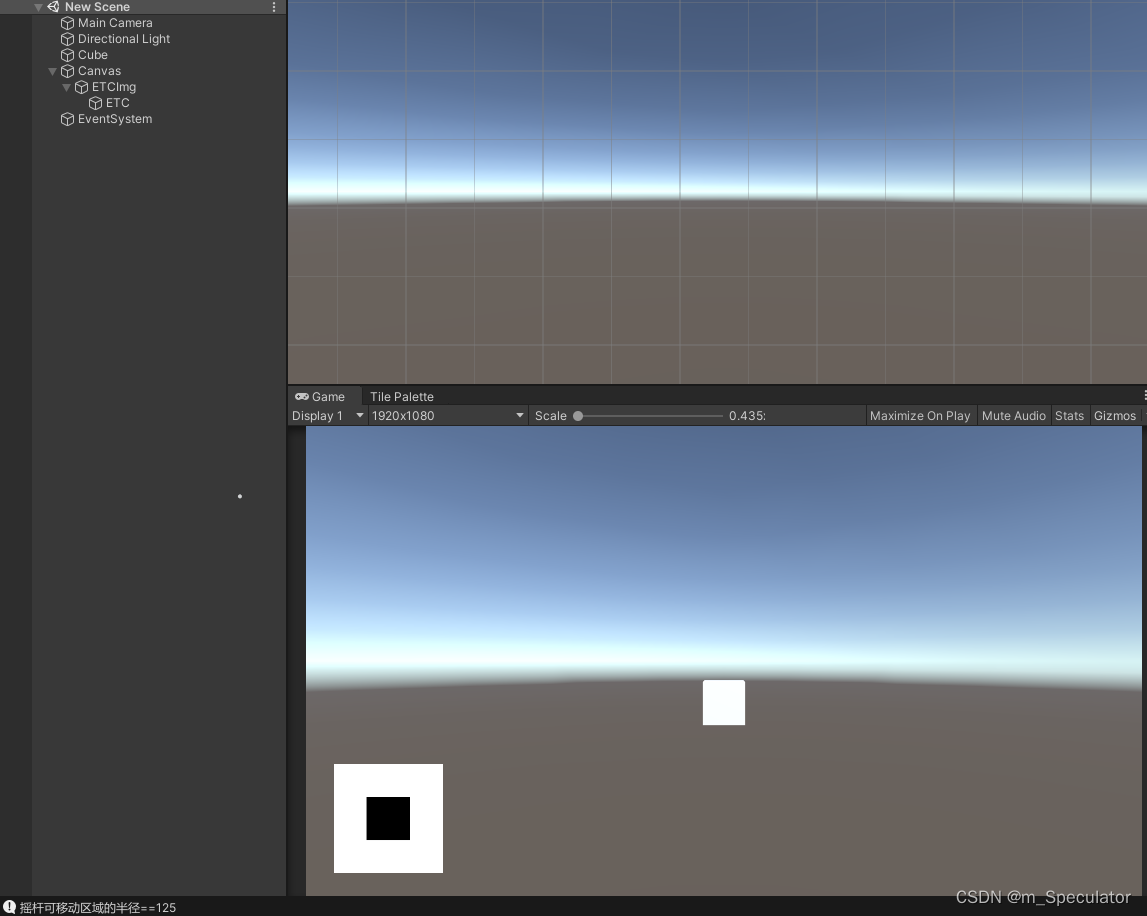The width and height of the screenshot is (1147, 916).
Task: Click the cube icon beside ETC child
Action: point(95,103)
